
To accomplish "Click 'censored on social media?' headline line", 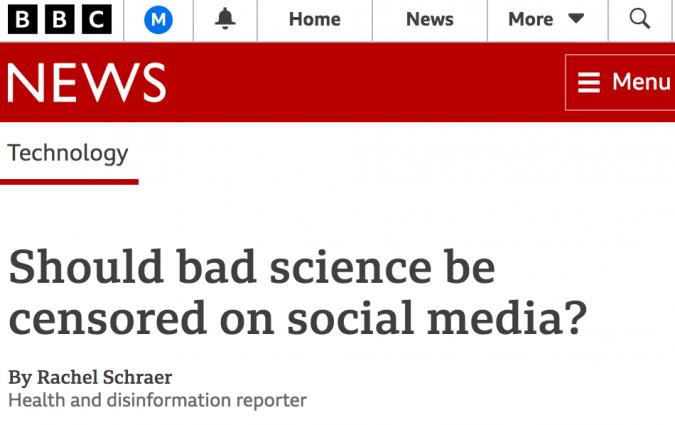I will click(x=296, y=317).
